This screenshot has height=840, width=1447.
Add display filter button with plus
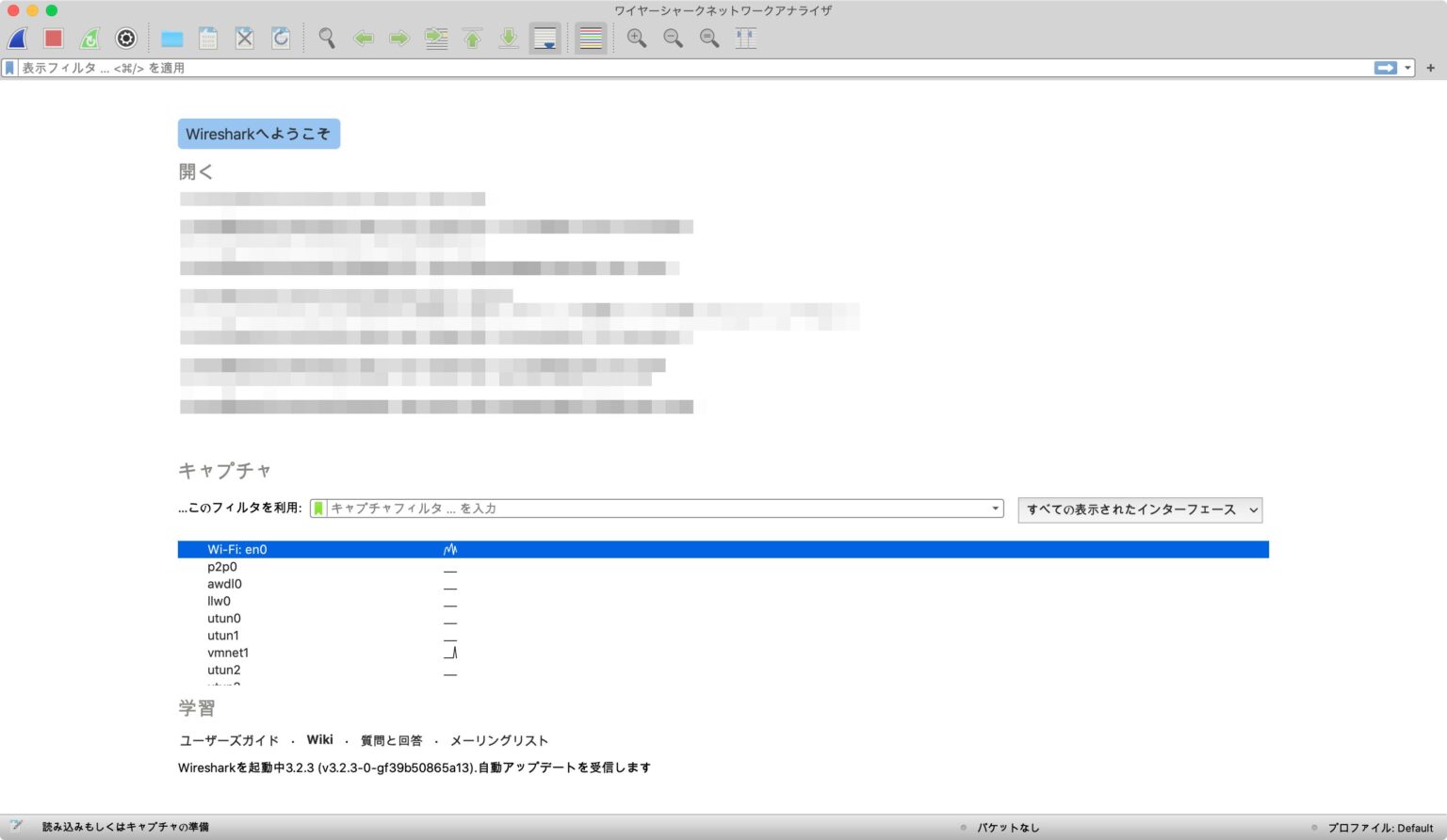point(1431,68)
